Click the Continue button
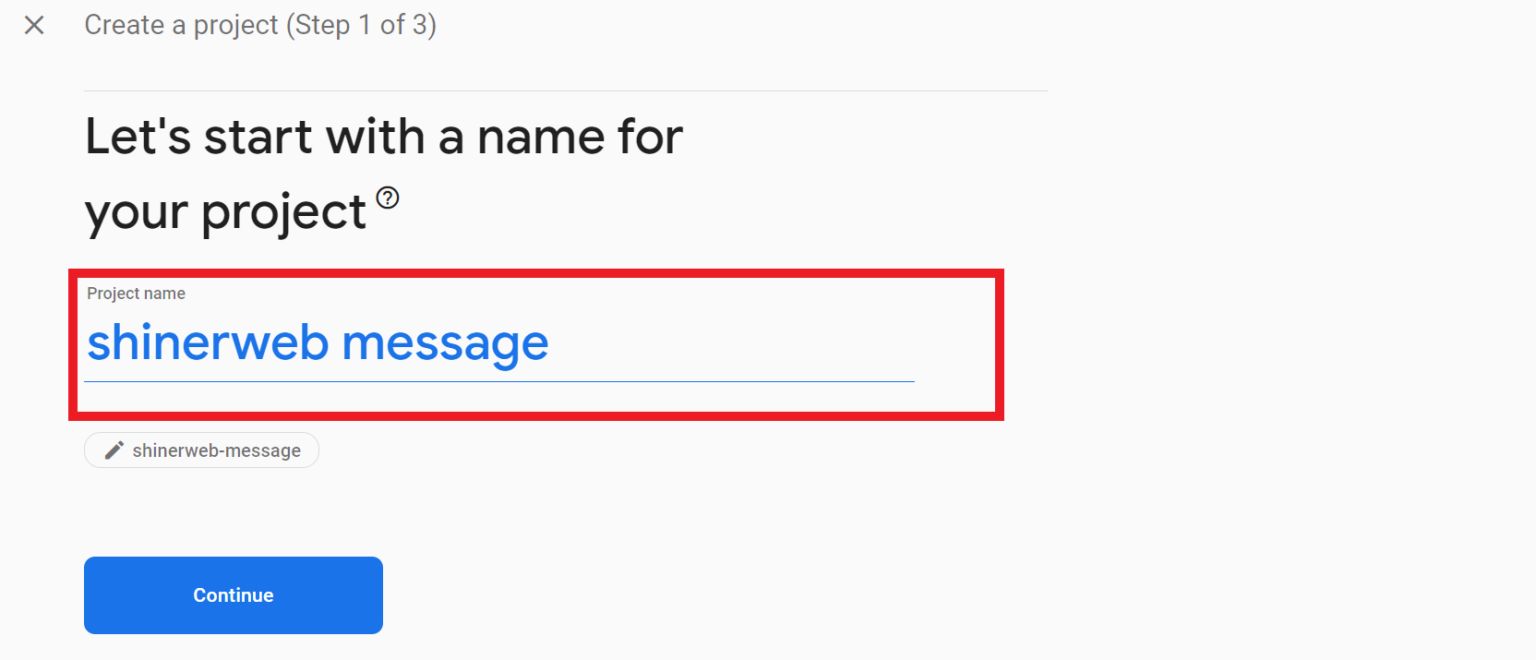Image resolution: width=1536 pixels, height=660 pixels. click(x=233, y=594)
